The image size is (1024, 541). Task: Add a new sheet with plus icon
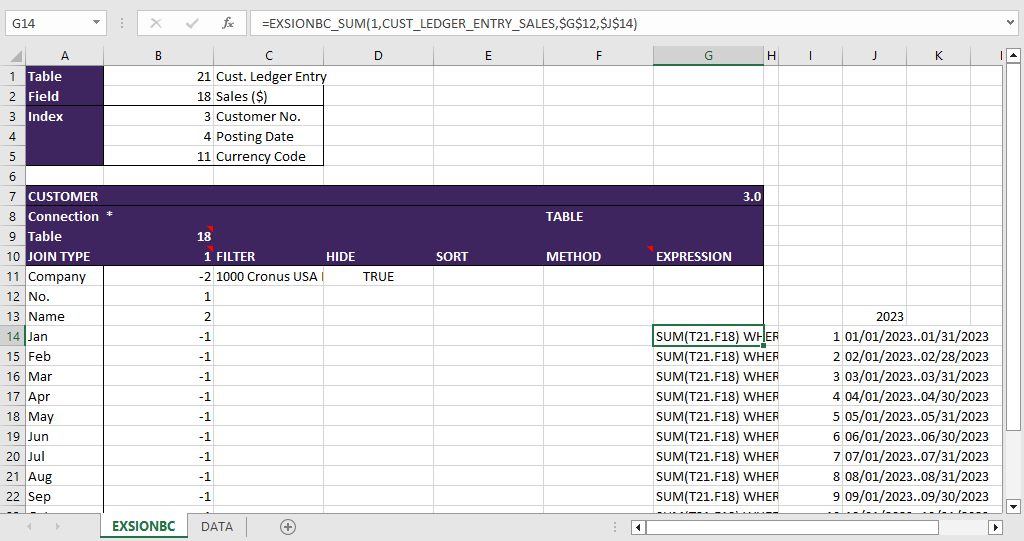[288, 527]
